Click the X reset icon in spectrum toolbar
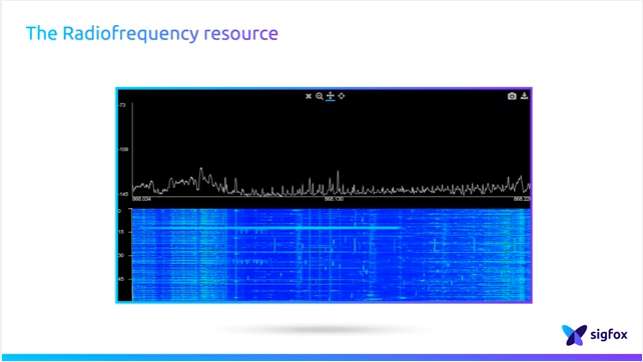Viewport: 643px width, 362px height. pyautogui.click(x=308, y=96)
